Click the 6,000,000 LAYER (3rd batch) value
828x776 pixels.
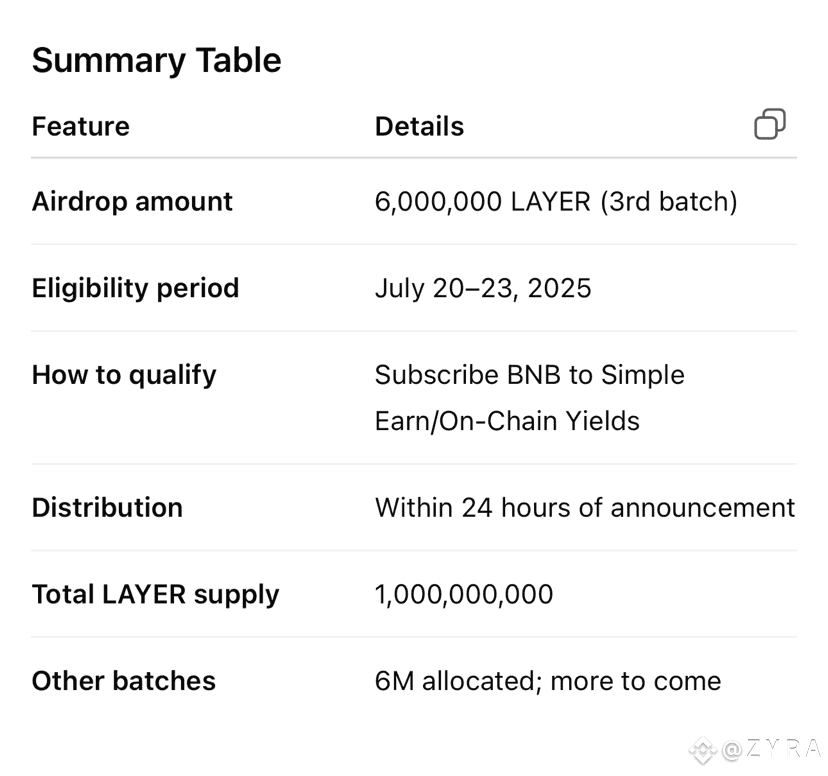coord(556,202)
